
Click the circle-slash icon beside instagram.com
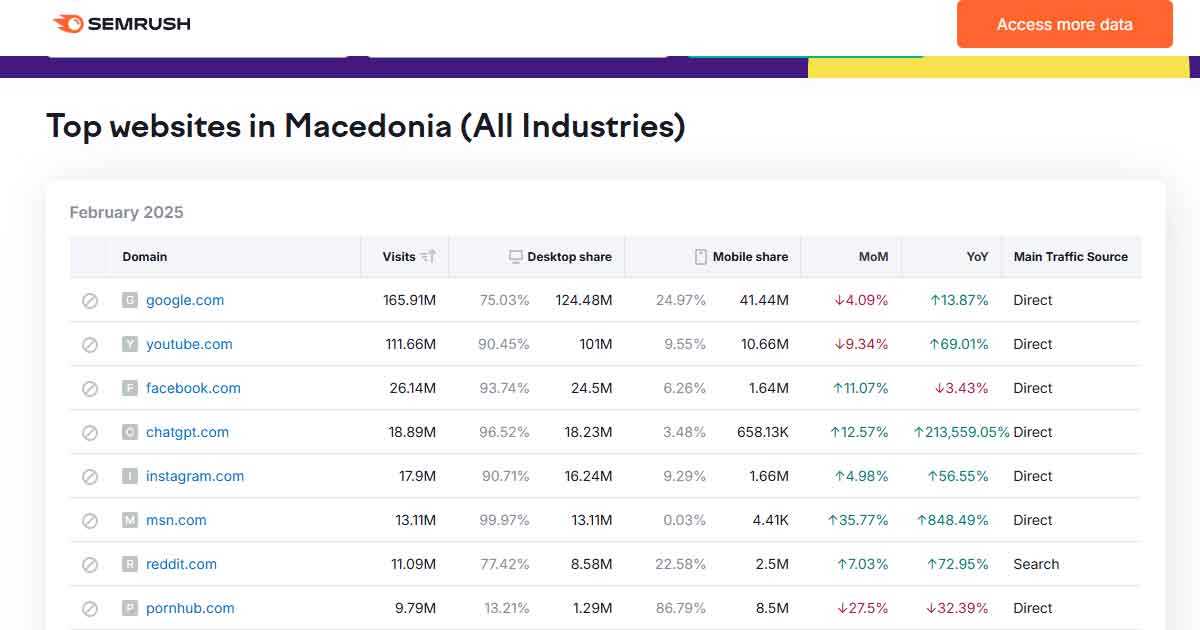(90, 476)
